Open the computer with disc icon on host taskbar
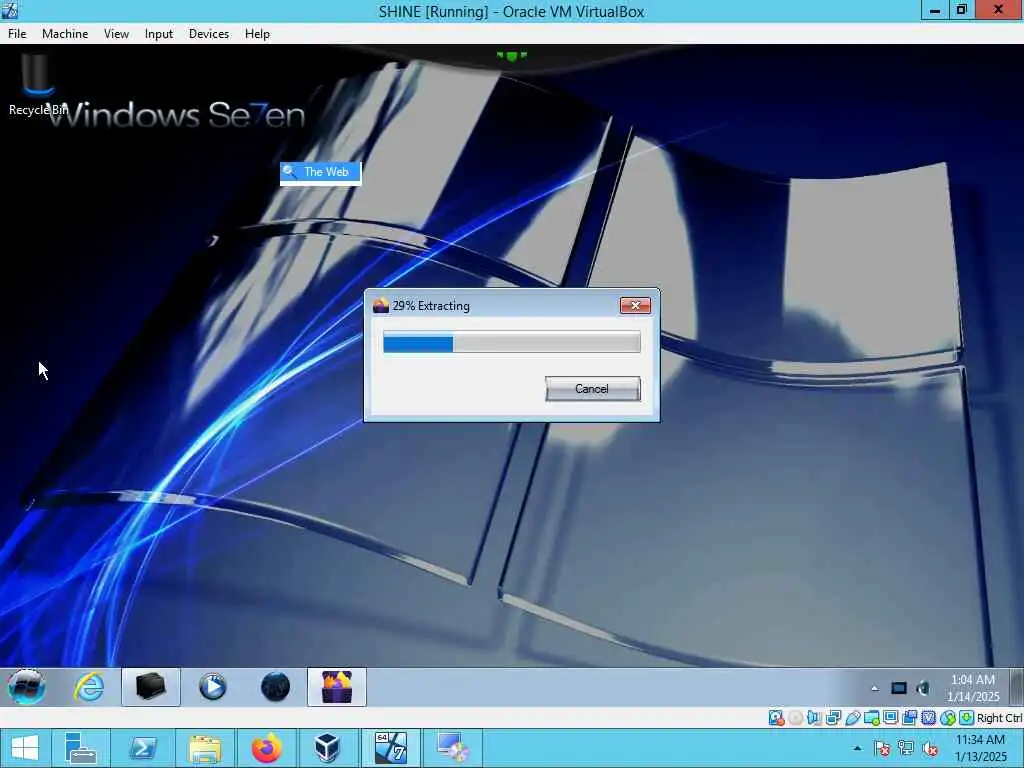This screenshot has width=1024, height=768. tap(453, 748)
